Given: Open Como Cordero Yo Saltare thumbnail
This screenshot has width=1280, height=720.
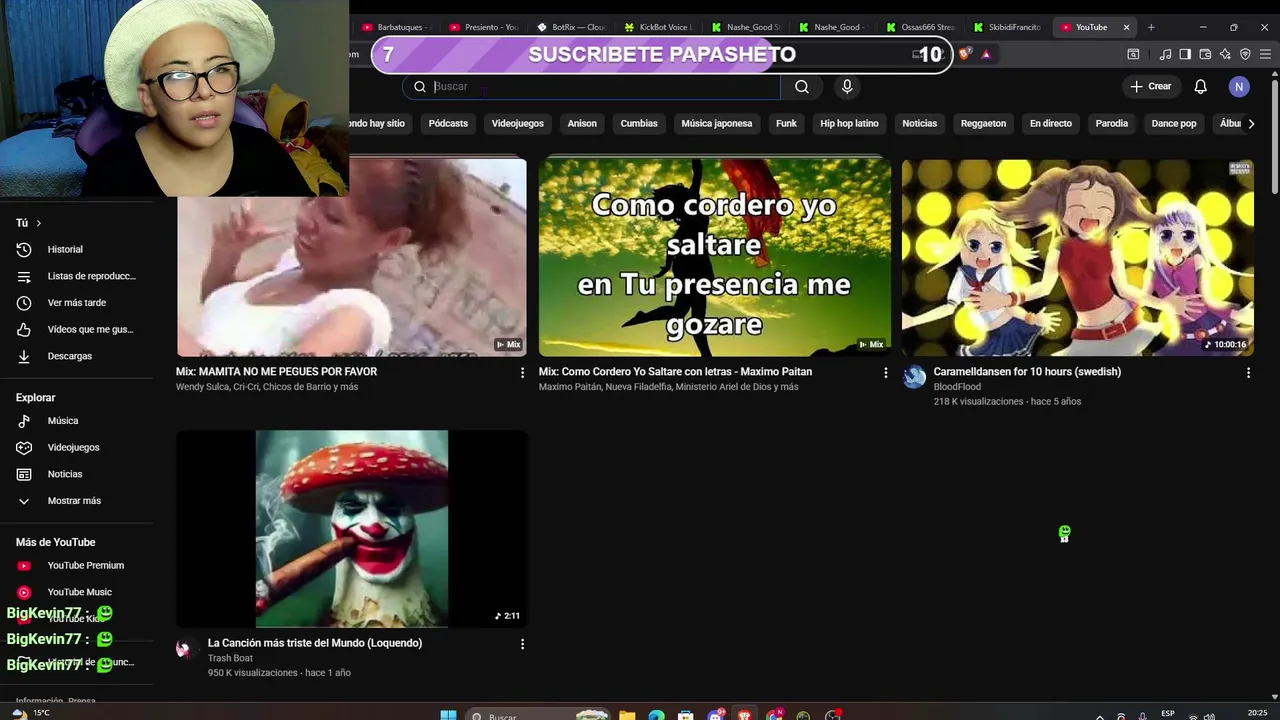Looking at the screenshot, I should point(715,257).
